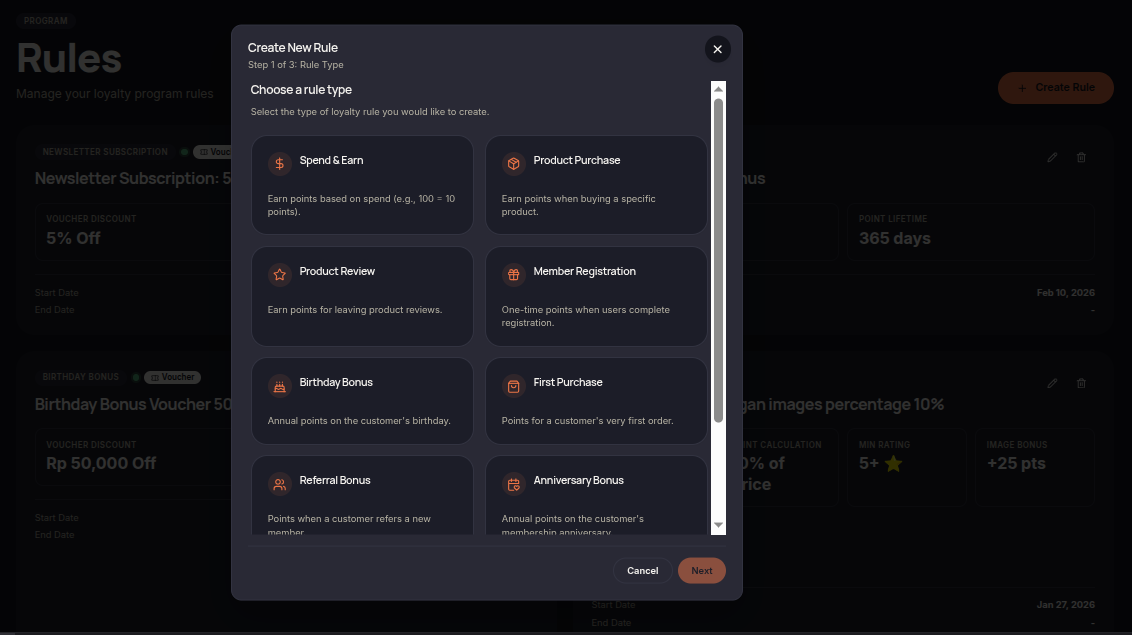This screenshot has height=635, width=1132.
Task: Click the Voucher badge beside Birthday Bonus
Action: 173,377
